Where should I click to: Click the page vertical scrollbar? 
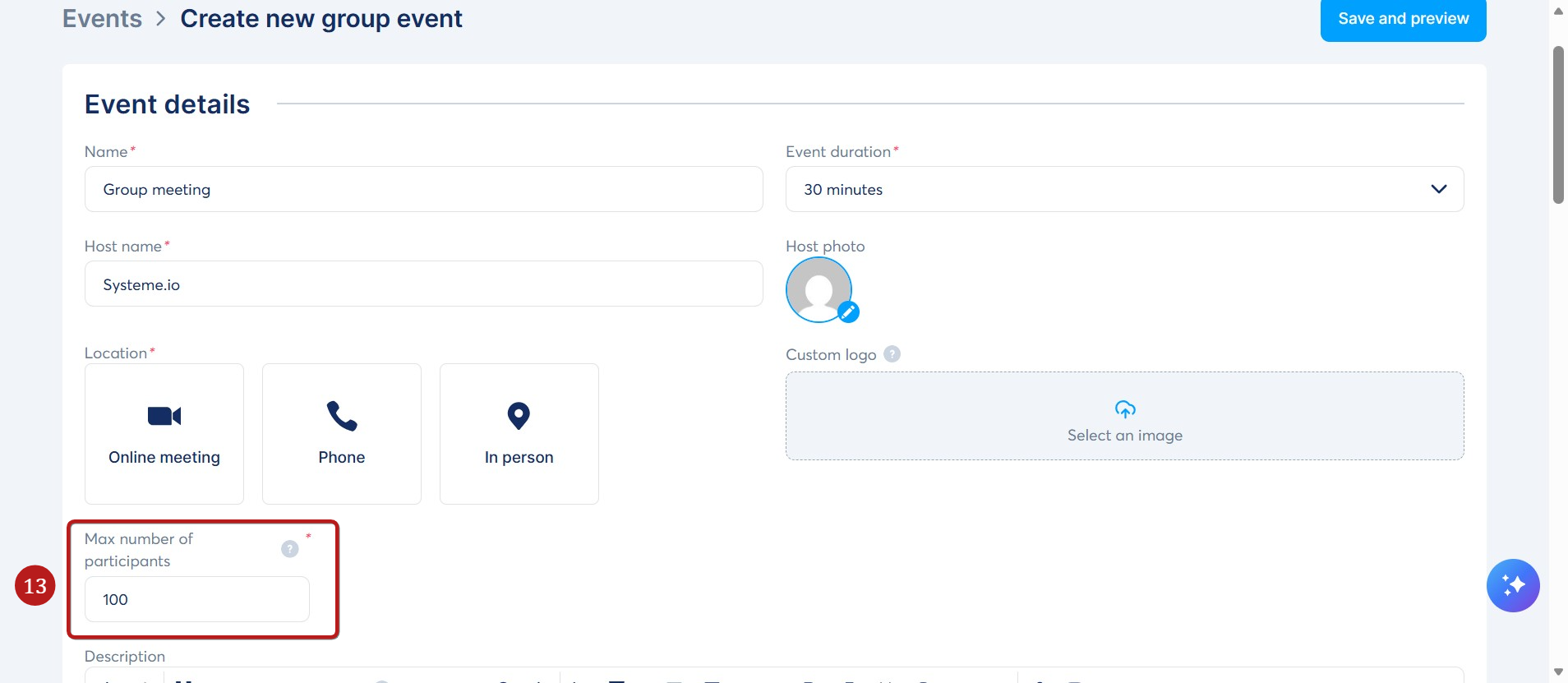[x=1558, y=124]
